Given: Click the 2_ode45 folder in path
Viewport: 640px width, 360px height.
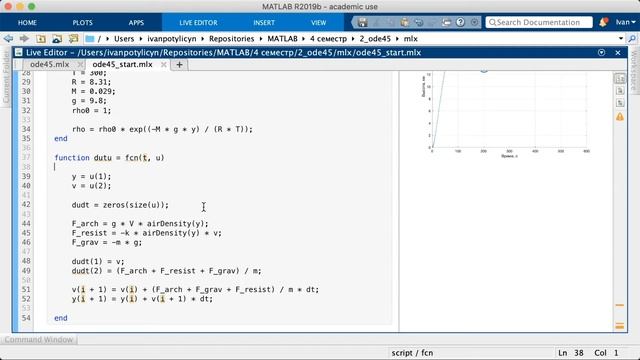Looking at the screenshot, I should 375,39.
